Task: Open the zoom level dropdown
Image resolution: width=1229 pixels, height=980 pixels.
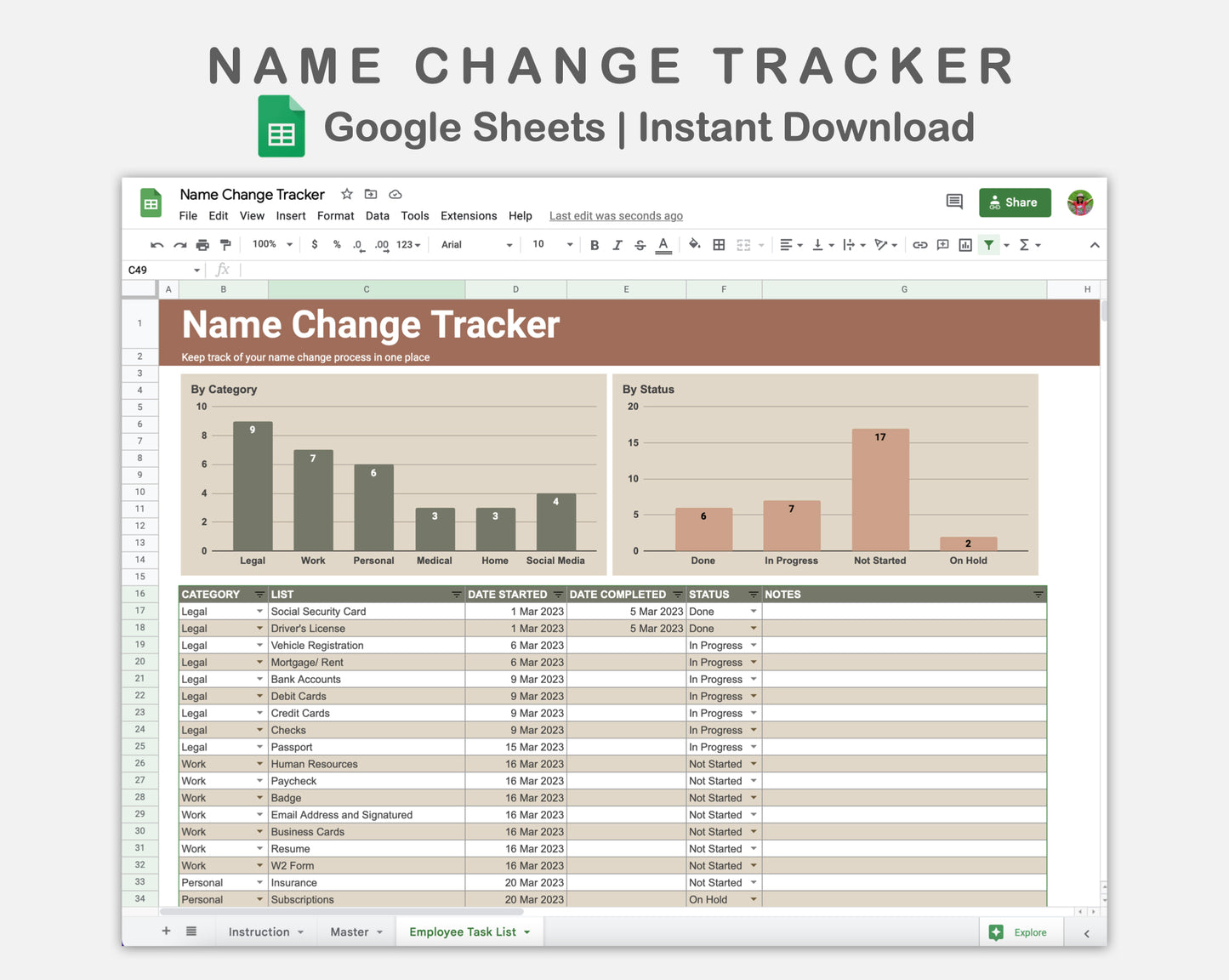Action: click(270, 244)
